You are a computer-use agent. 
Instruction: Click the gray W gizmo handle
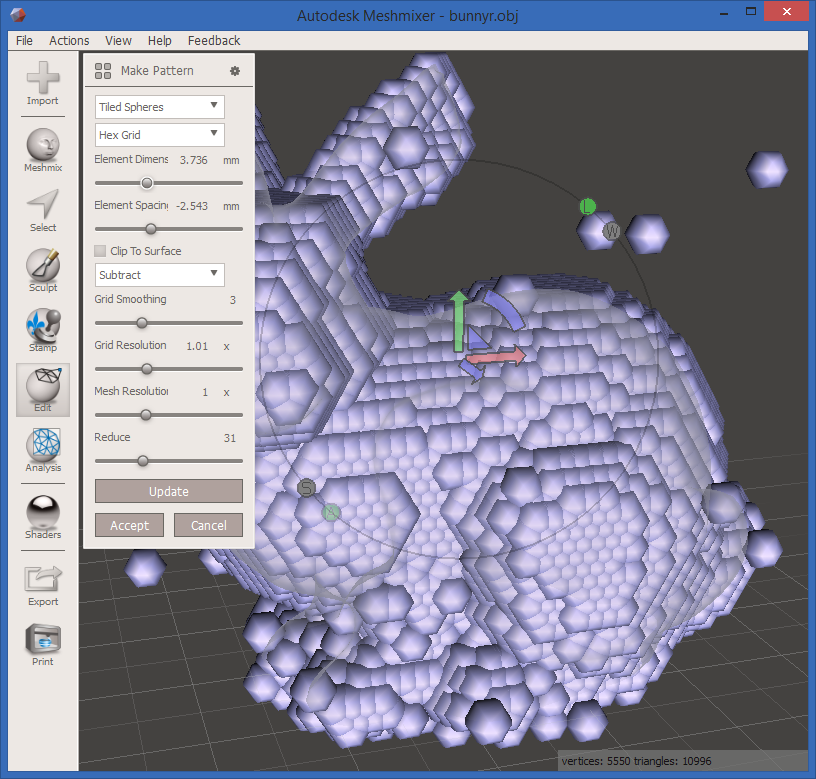click(611, 231)
